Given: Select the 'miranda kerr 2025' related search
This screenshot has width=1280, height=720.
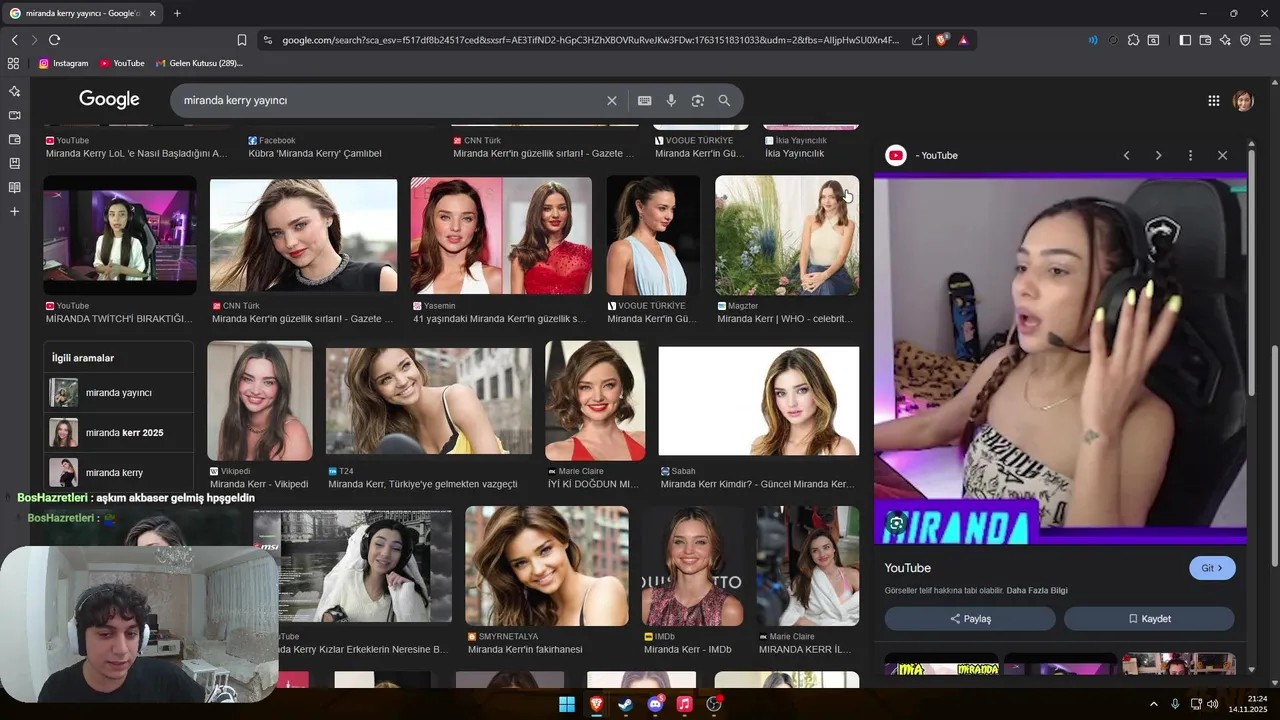Looking at the screenshot, I should click(119, 433).
